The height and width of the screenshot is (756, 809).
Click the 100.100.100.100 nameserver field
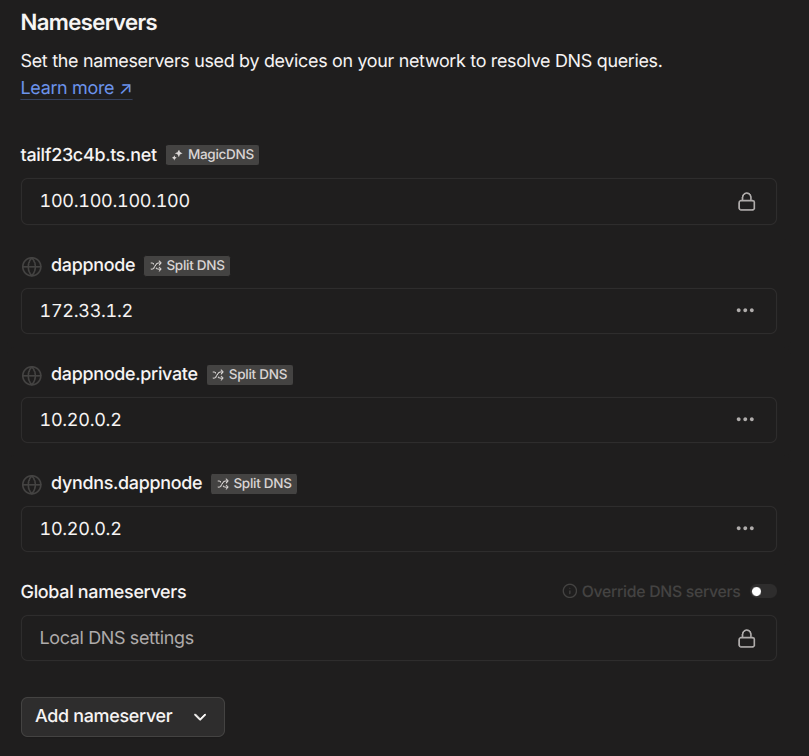pos(380,202)
